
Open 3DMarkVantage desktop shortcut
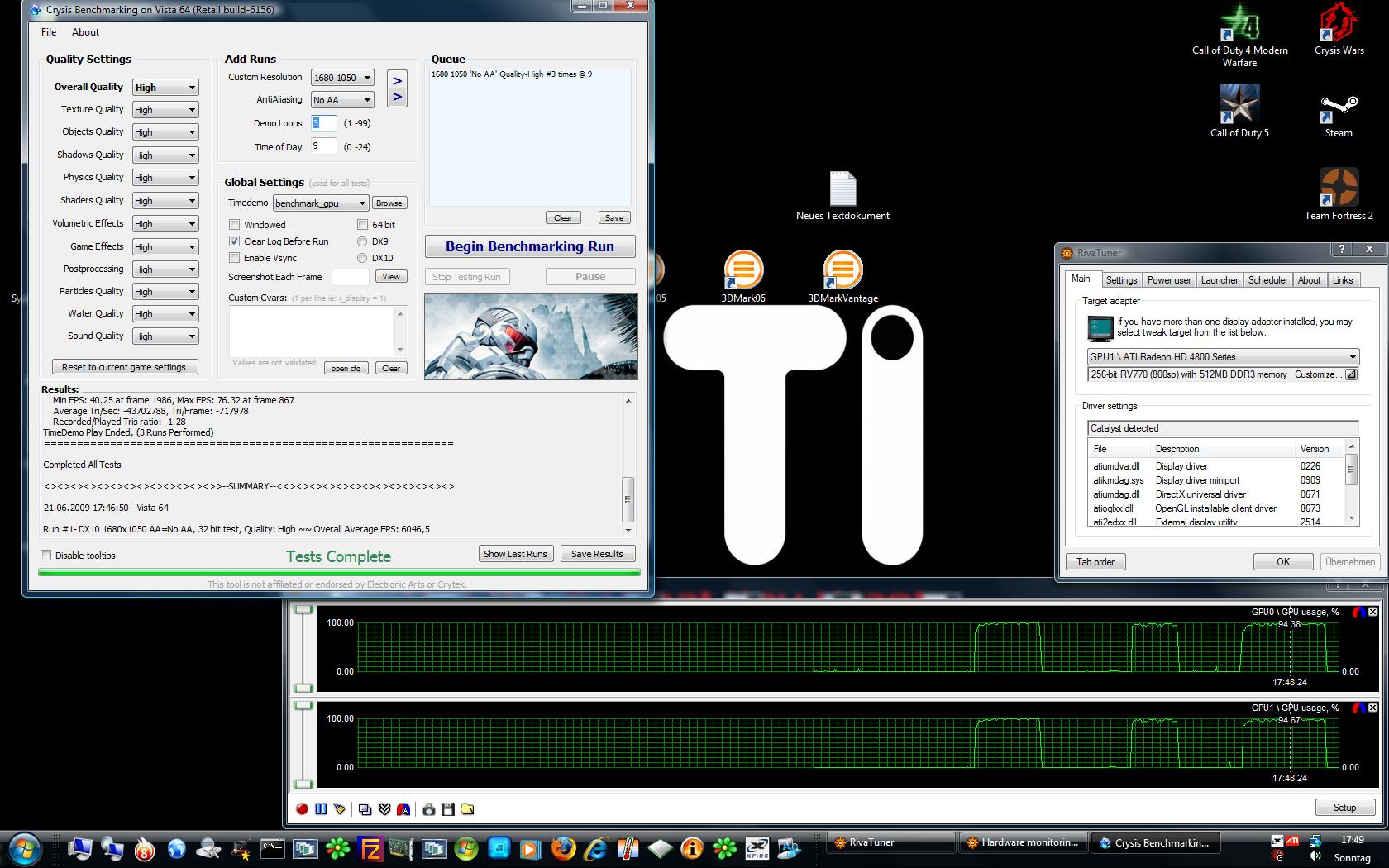coord(842,277)
